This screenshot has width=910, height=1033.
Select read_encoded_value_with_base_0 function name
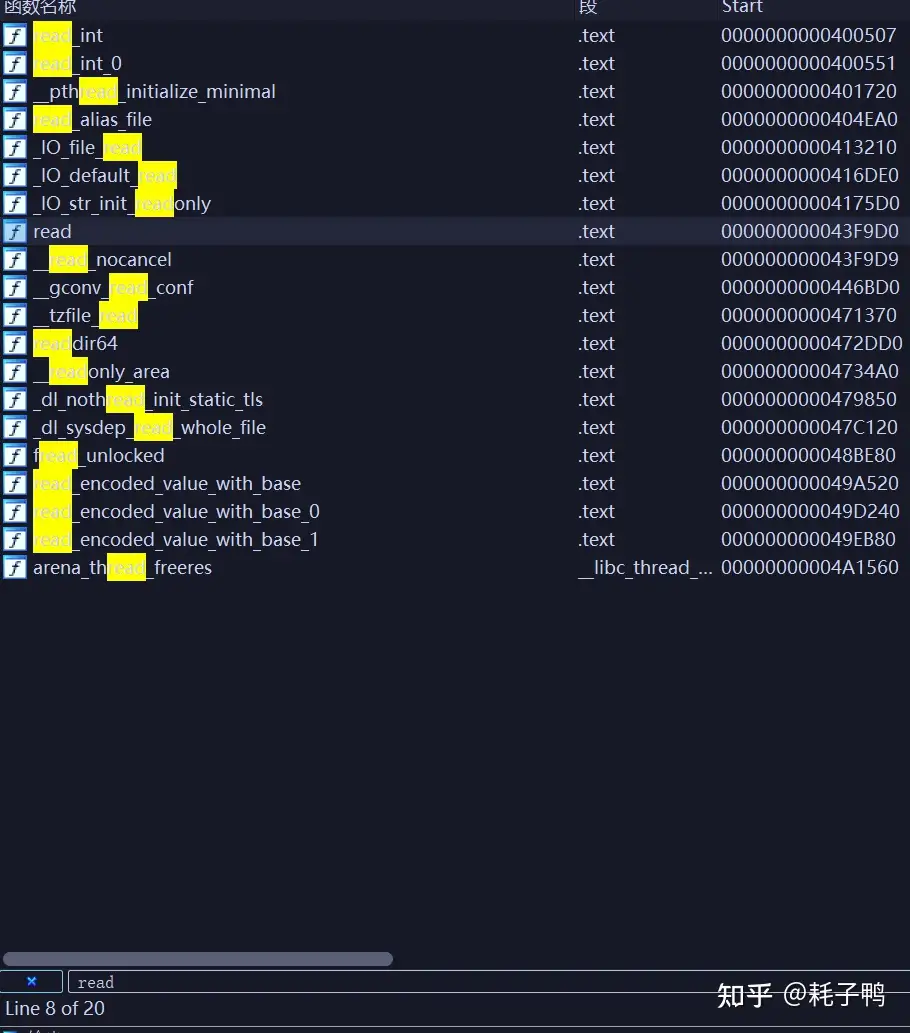176,512
